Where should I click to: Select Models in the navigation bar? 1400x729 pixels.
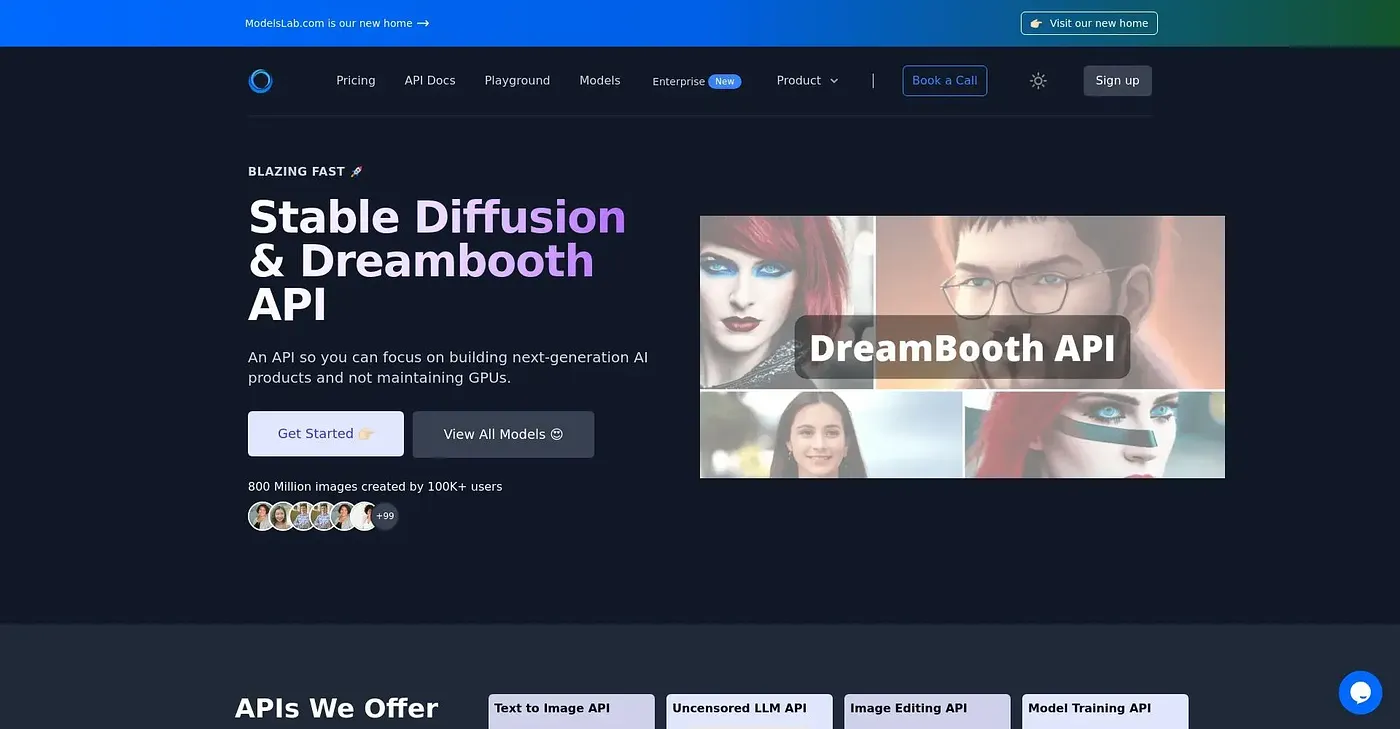pyautogui.click(x=600, y=81)
